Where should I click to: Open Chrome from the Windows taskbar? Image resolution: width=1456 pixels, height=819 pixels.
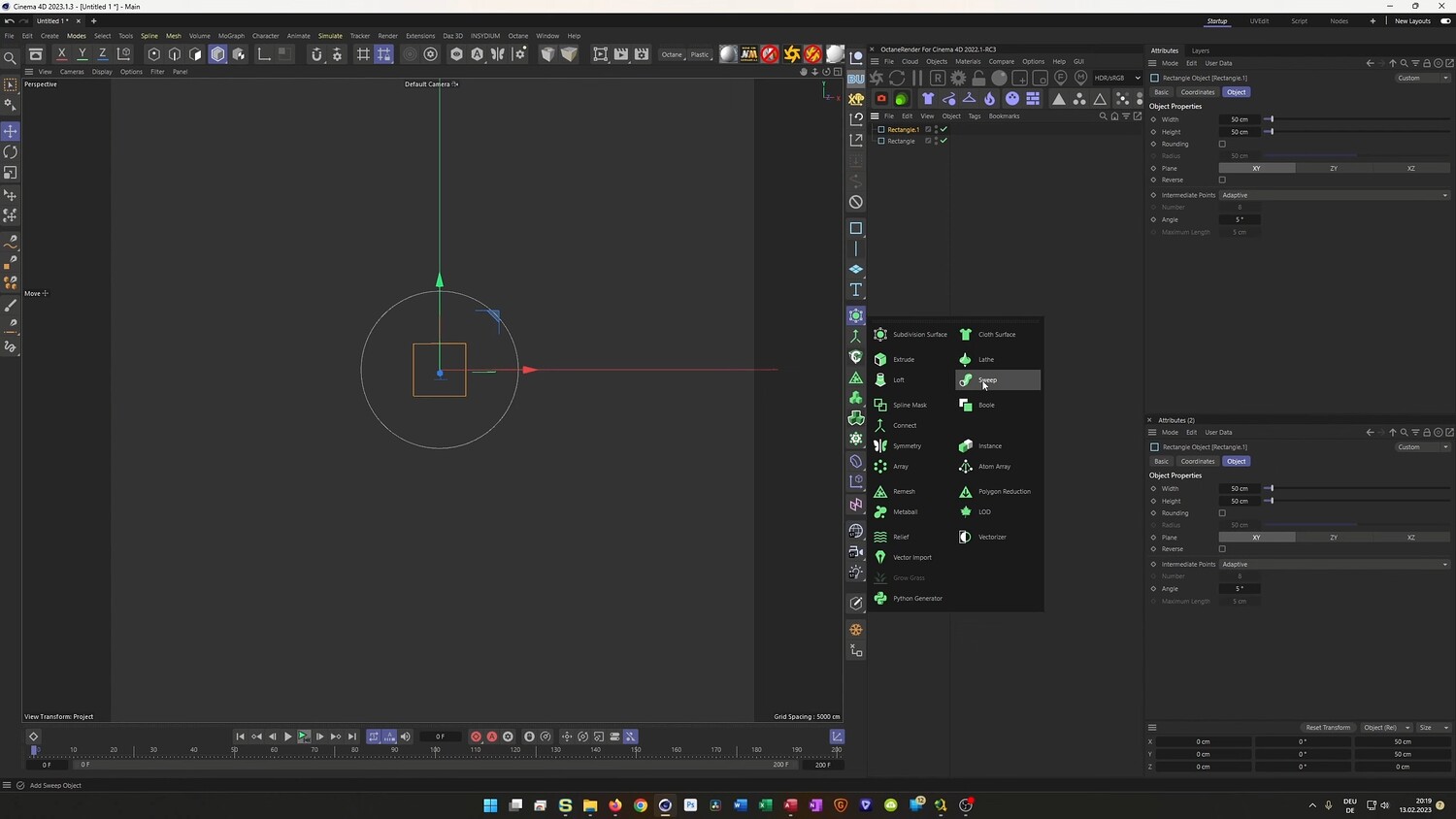(641, 805)
